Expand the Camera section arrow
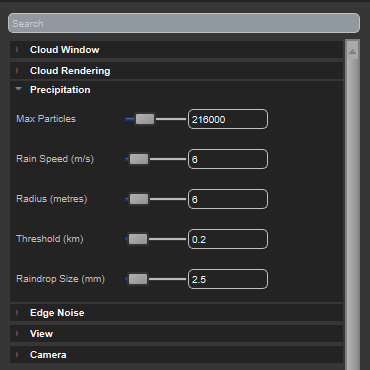 (17, 355)
